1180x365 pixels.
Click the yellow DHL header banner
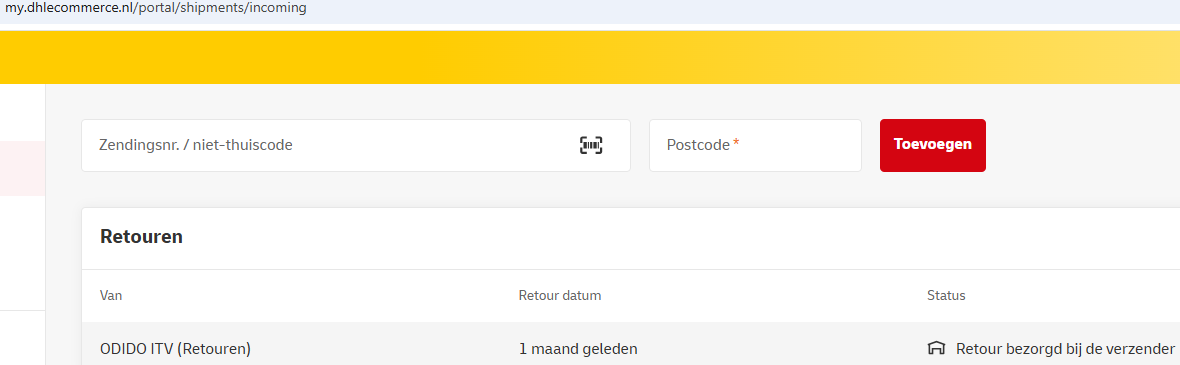[x=590, y=57]
